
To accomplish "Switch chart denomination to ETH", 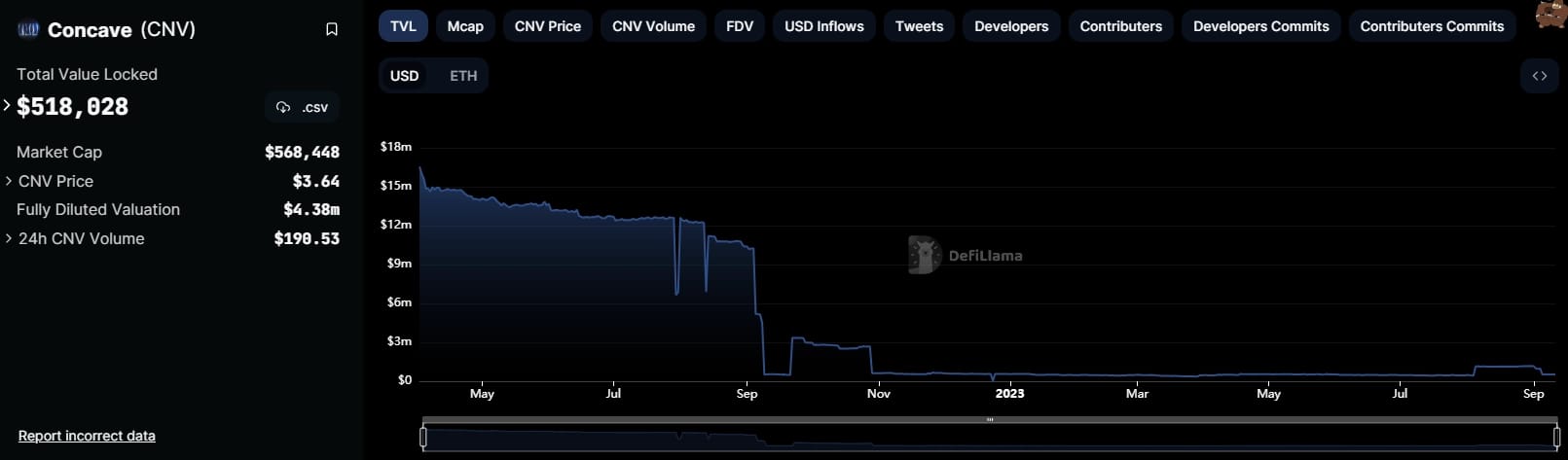I will click(463, 76).
